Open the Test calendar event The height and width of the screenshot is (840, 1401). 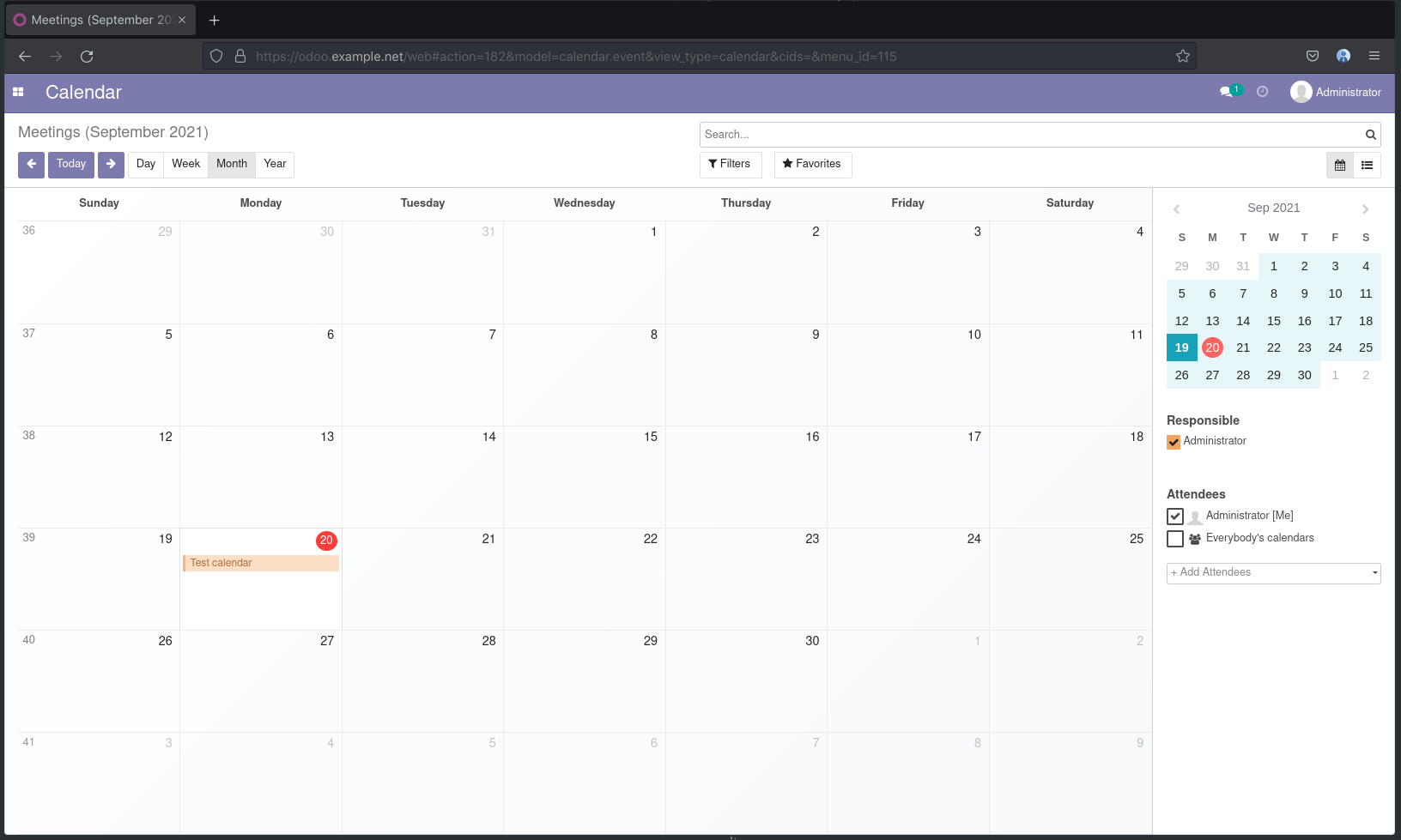pos(261,564)
